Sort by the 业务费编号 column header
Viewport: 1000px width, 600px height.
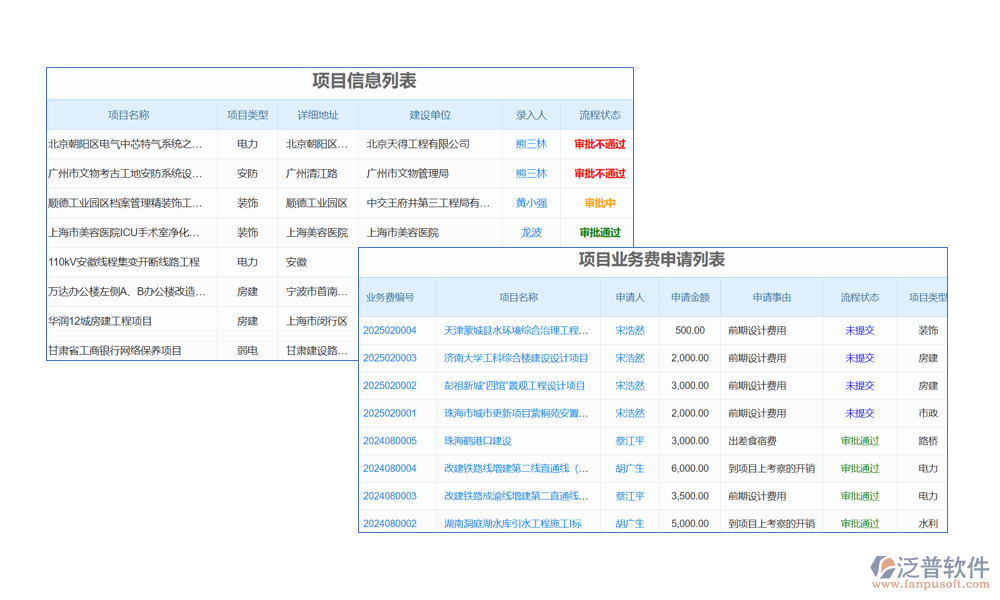coord(390,297)
